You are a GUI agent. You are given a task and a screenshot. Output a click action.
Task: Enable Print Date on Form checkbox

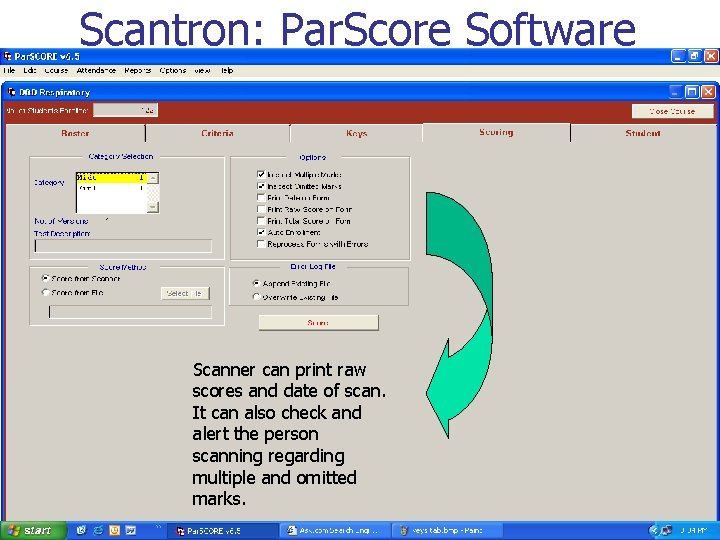(x=261, y=197)
